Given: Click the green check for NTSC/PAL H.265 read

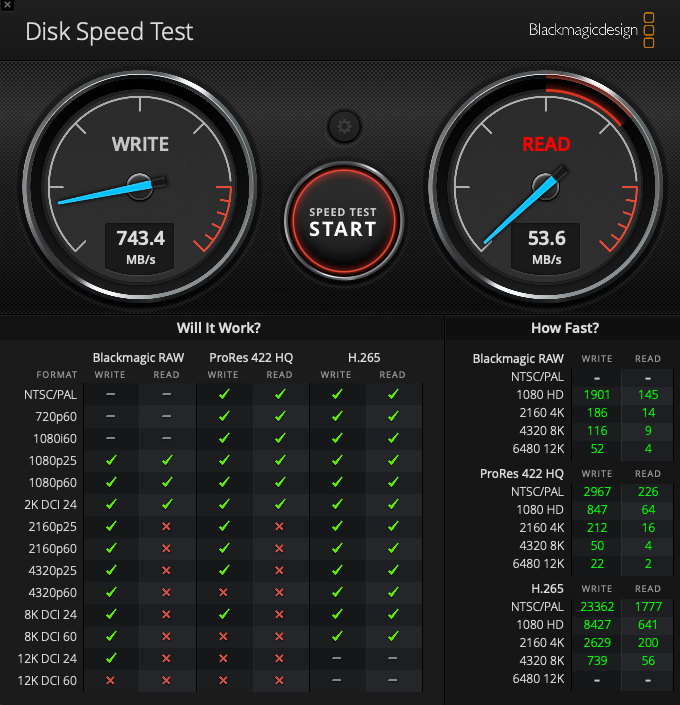Looking at the screenshot, I should pyautogui.click(x=393, y=394).
